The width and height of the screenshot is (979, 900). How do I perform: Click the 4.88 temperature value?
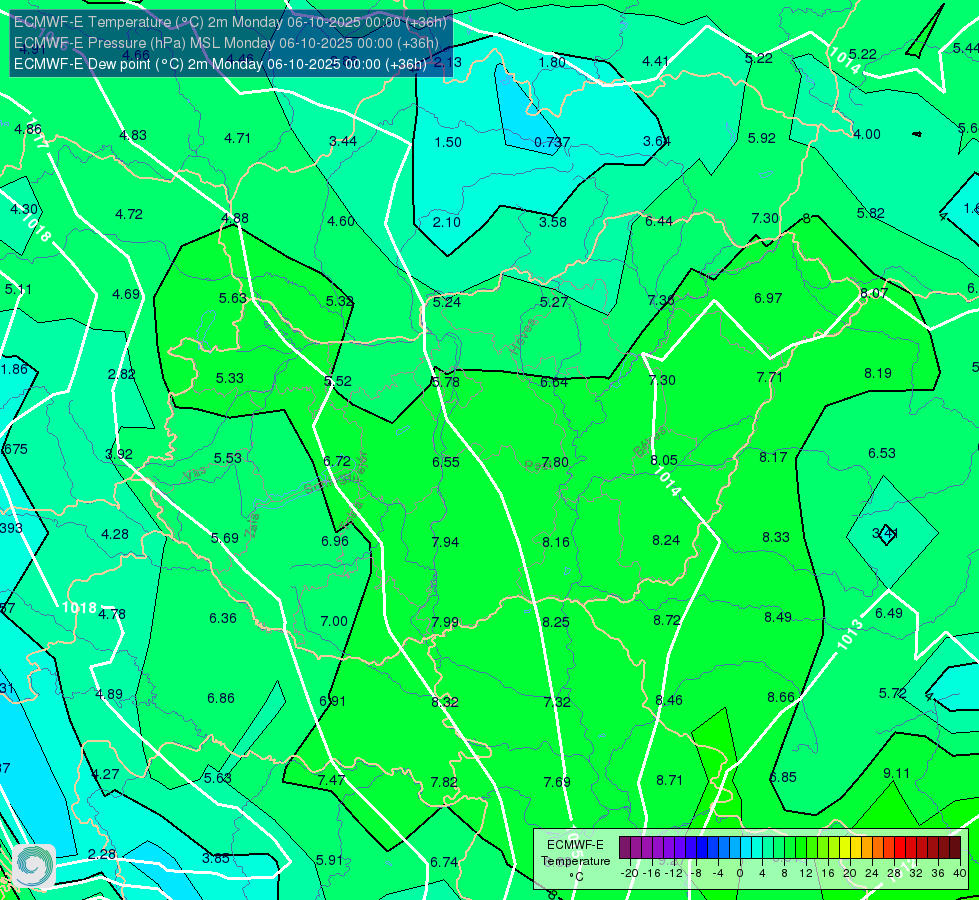pyautogui.click(x=235, y=219)
